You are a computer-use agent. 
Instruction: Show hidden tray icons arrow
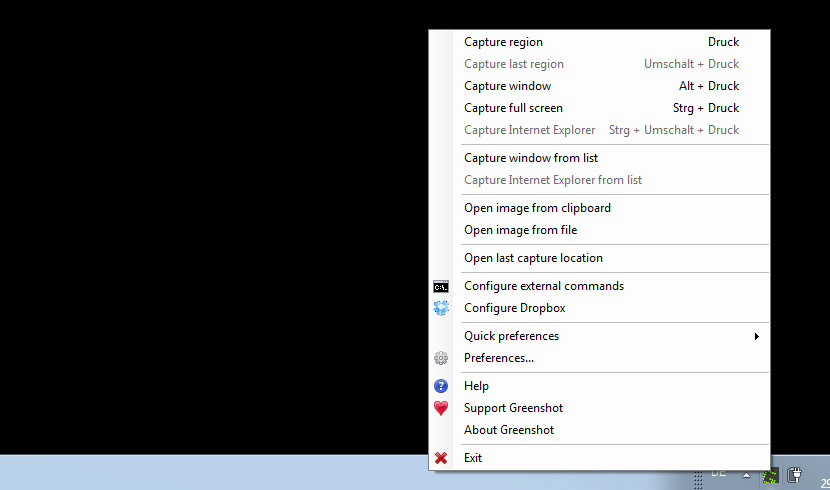[x=746, y=475]
